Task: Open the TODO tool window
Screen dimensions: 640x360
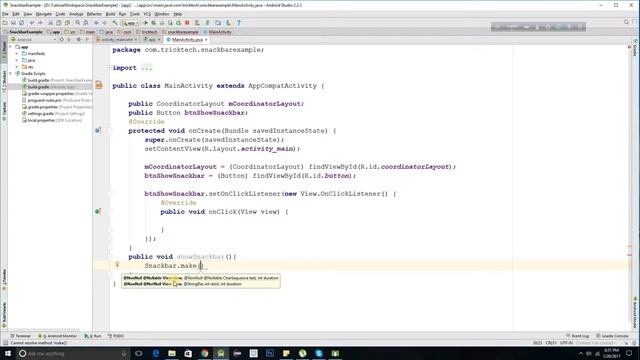Action: point(116,336)
